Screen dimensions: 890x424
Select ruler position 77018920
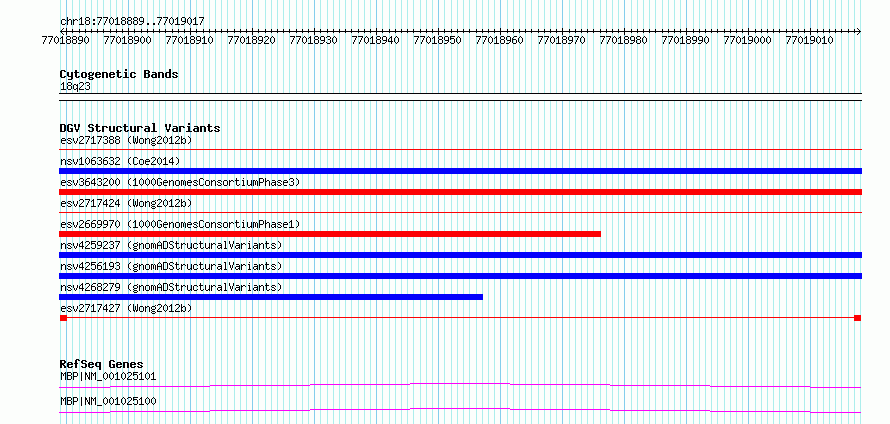251,40
